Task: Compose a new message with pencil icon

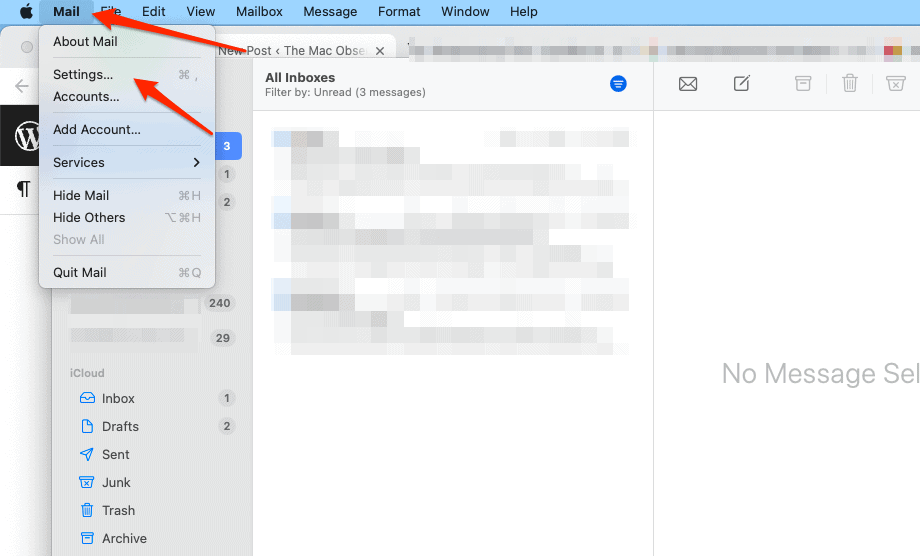Action: tap(742, 84)
